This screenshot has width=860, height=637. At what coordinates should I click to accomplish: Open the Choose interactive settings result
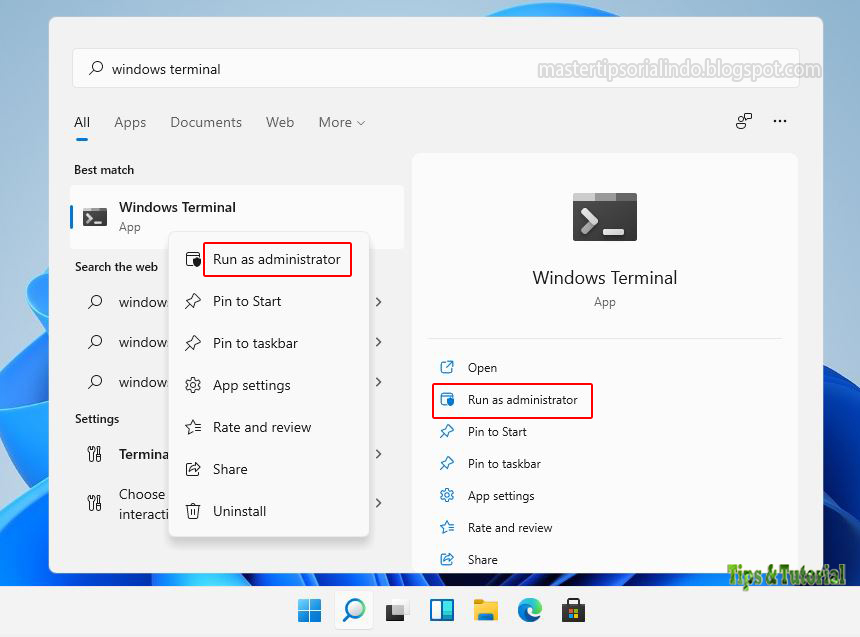237,503
